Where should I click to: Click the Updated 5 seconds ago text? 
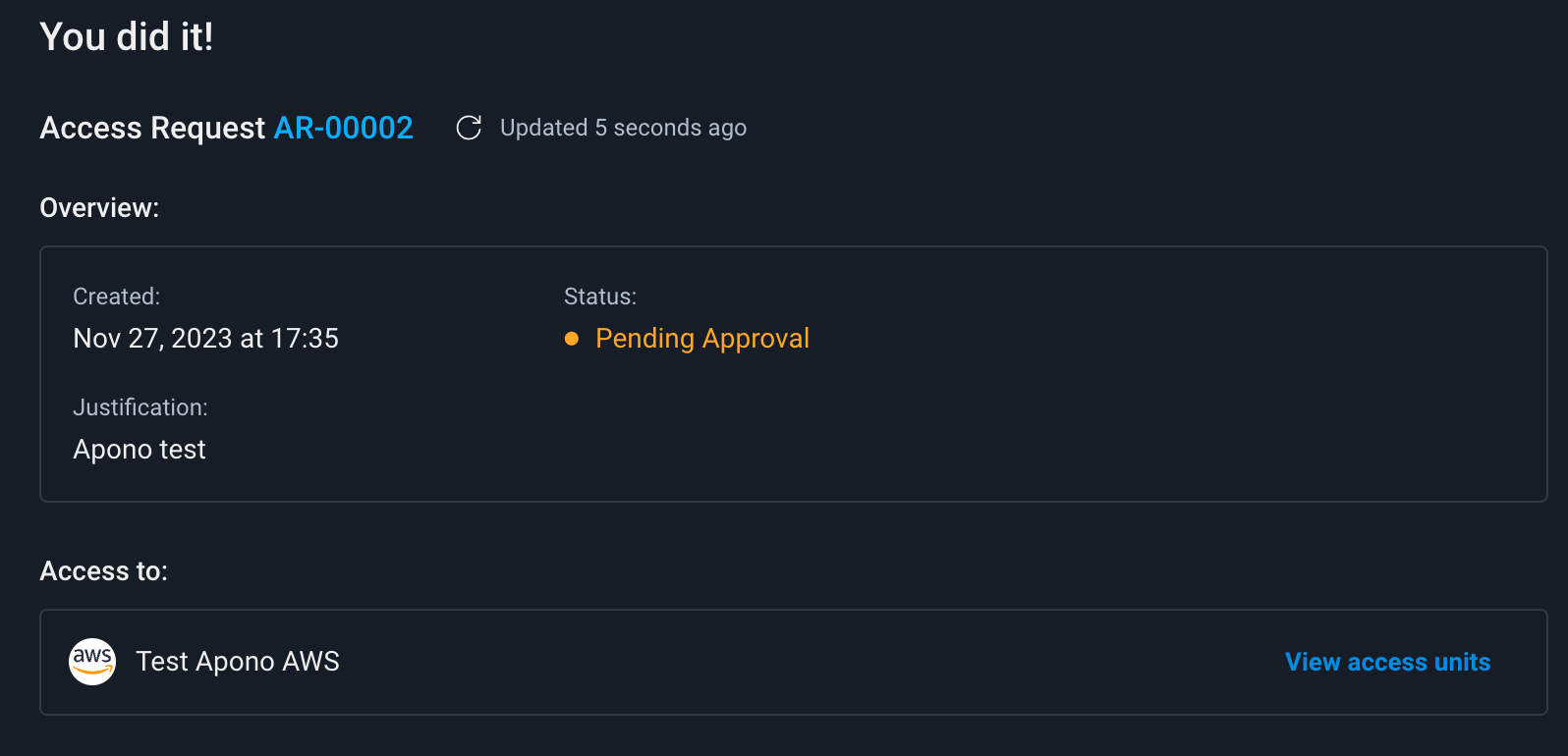[x=623, y=128]
